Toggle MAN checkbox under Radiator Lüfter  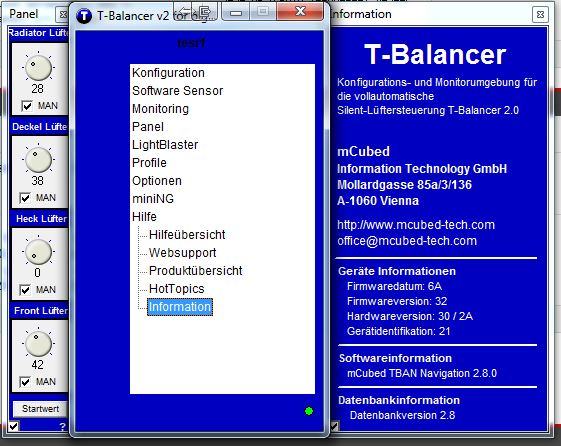tap(27, 106)
